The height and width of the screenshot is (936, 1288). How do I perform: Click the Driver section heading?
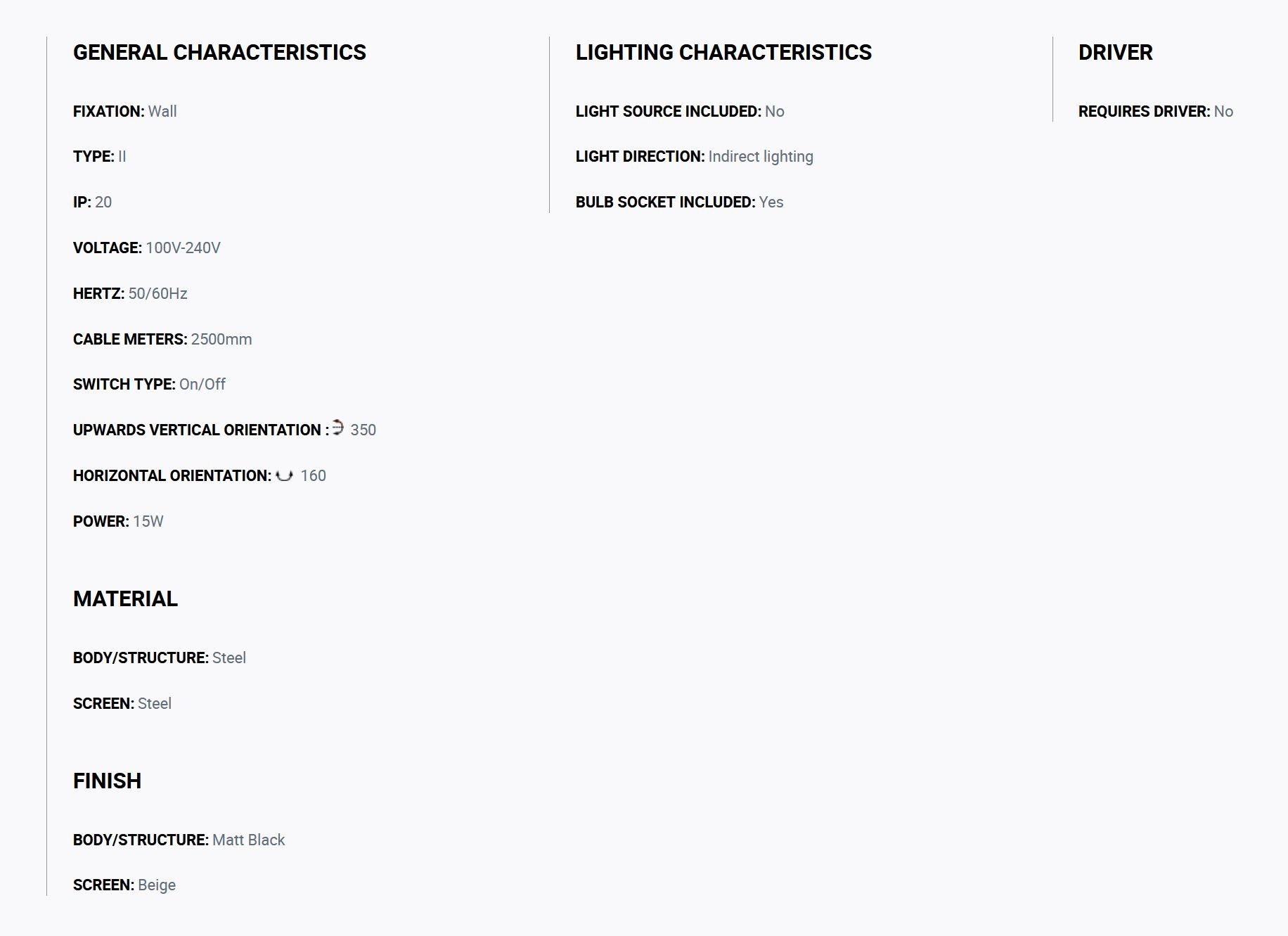point(1115,52)
